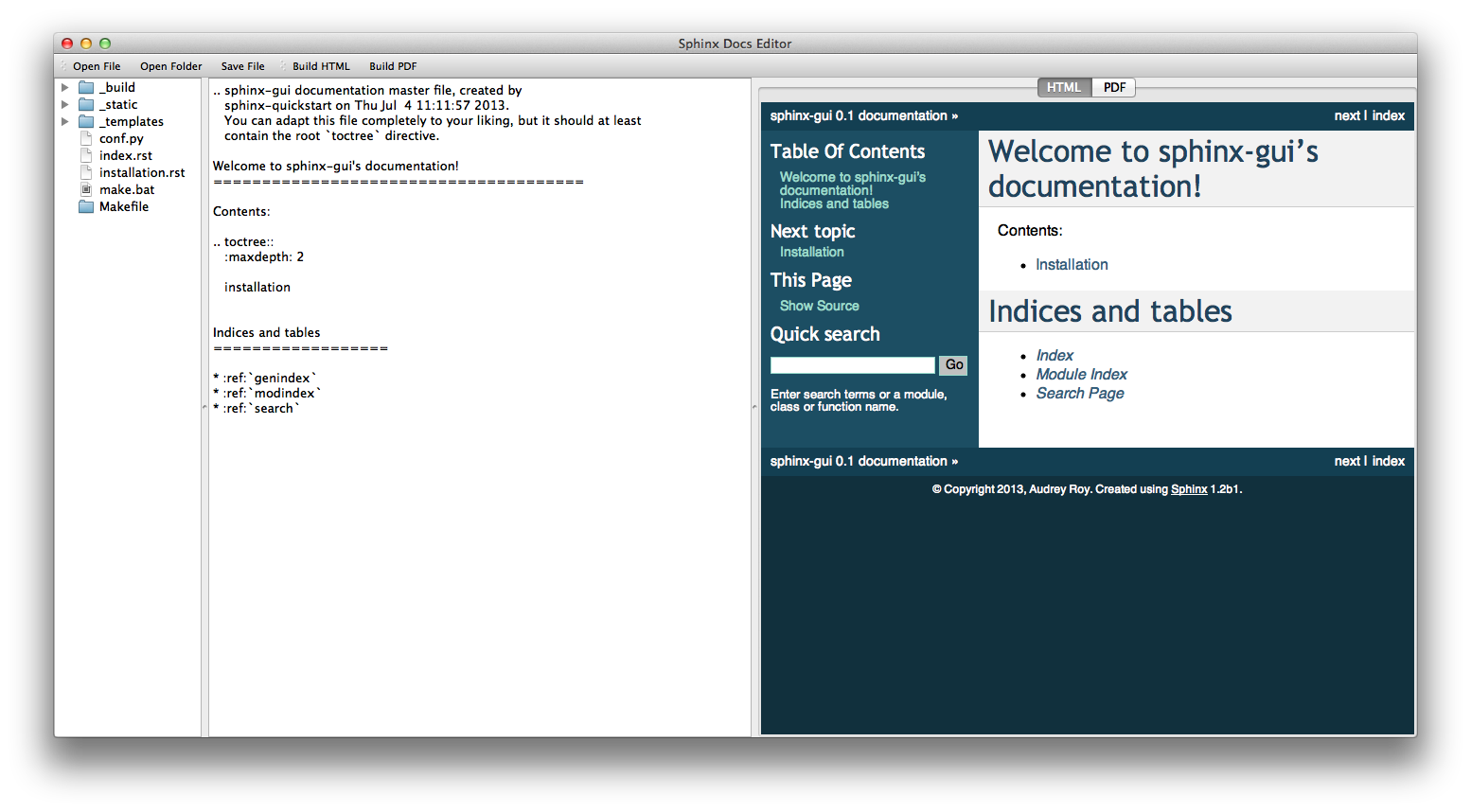Click the conf.py file icon
Image resolution: width=1471 pixels, height=812 pixels.
(x=86, y=139)
